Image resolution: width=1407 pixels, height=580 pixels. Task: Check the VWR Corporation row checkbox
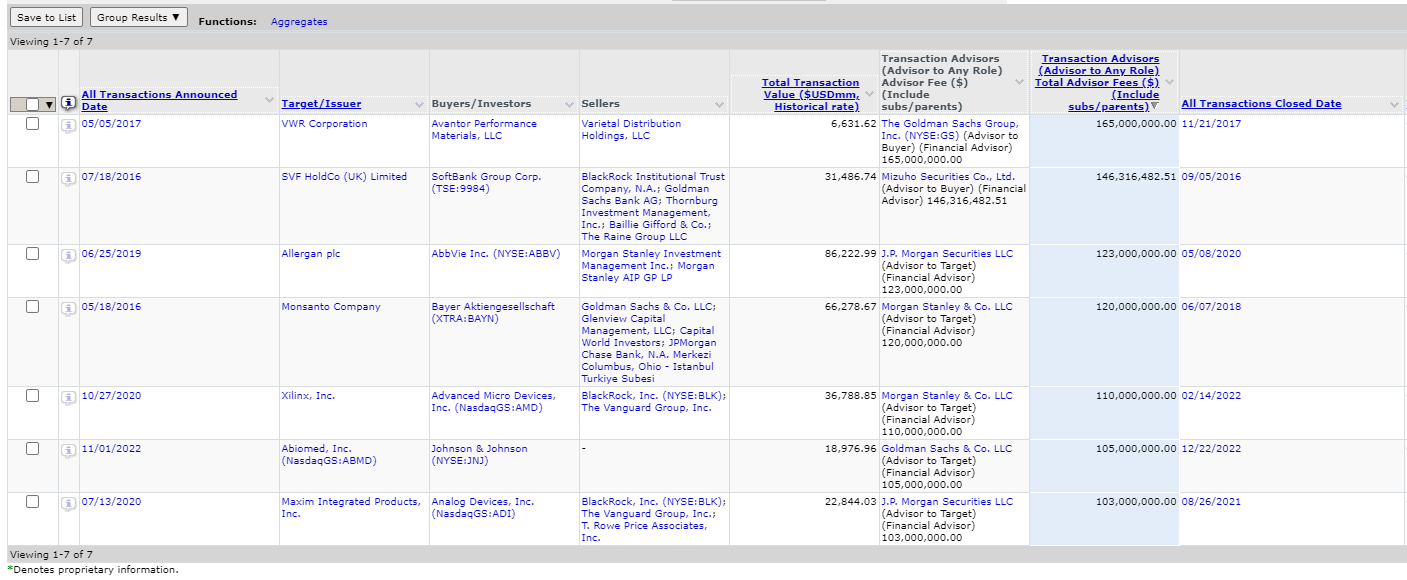pyautogui.click(x=32, y=124)
